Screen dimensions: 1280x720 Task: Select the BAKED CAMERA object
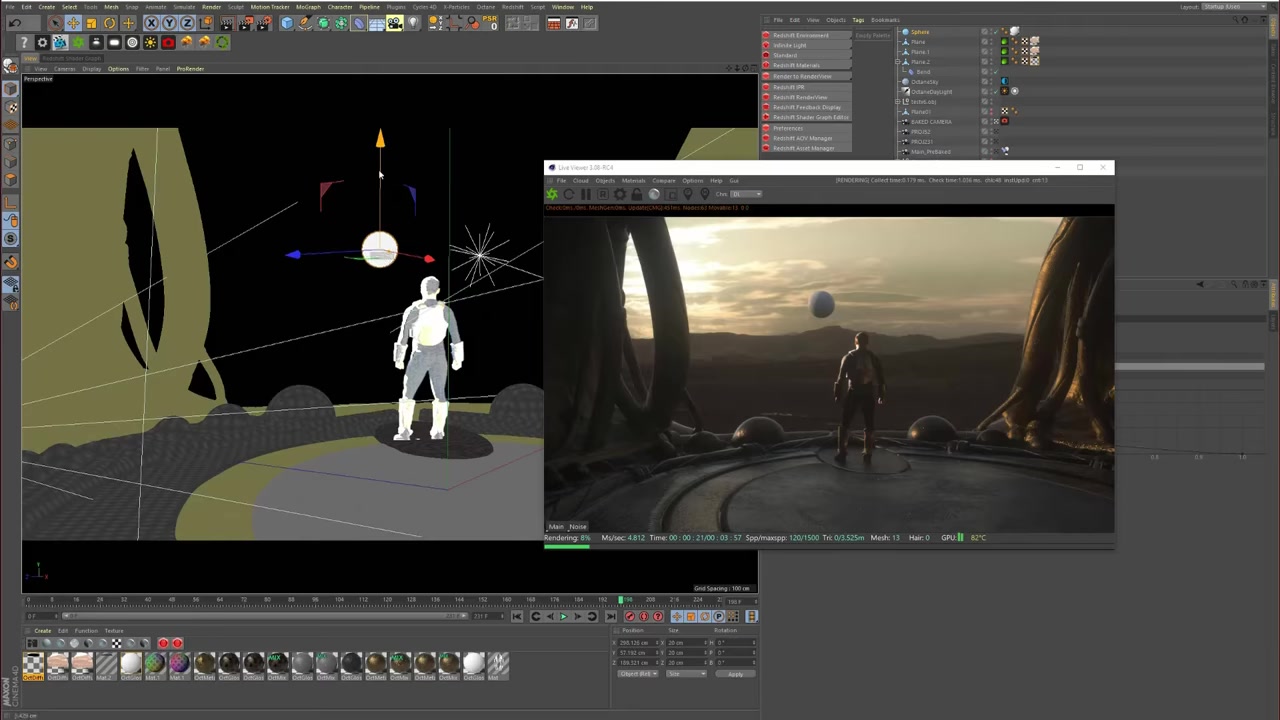[x=931, y=122]
